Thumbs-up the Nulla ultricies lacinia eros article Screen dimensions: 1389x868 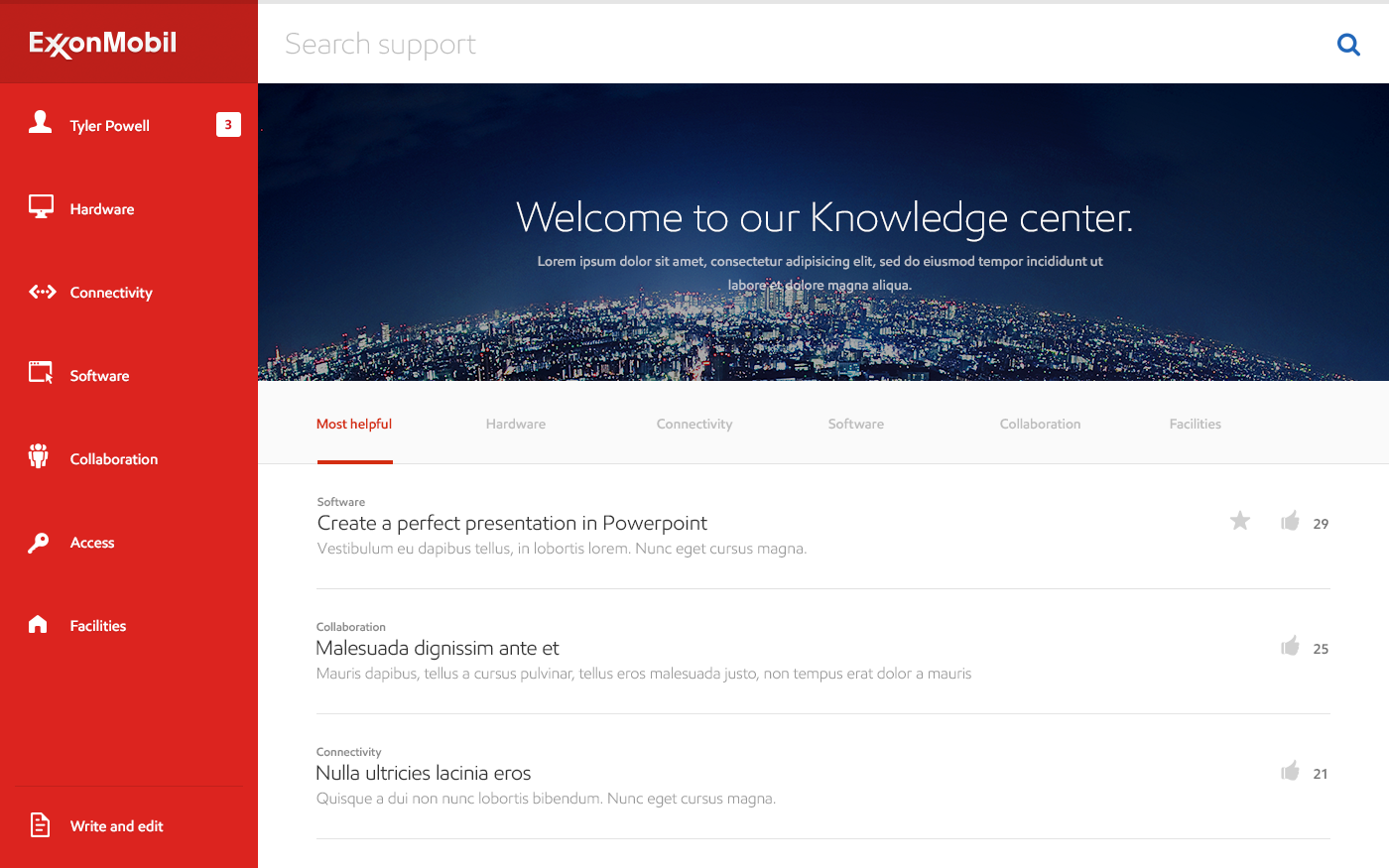(x=1290, y=771)
